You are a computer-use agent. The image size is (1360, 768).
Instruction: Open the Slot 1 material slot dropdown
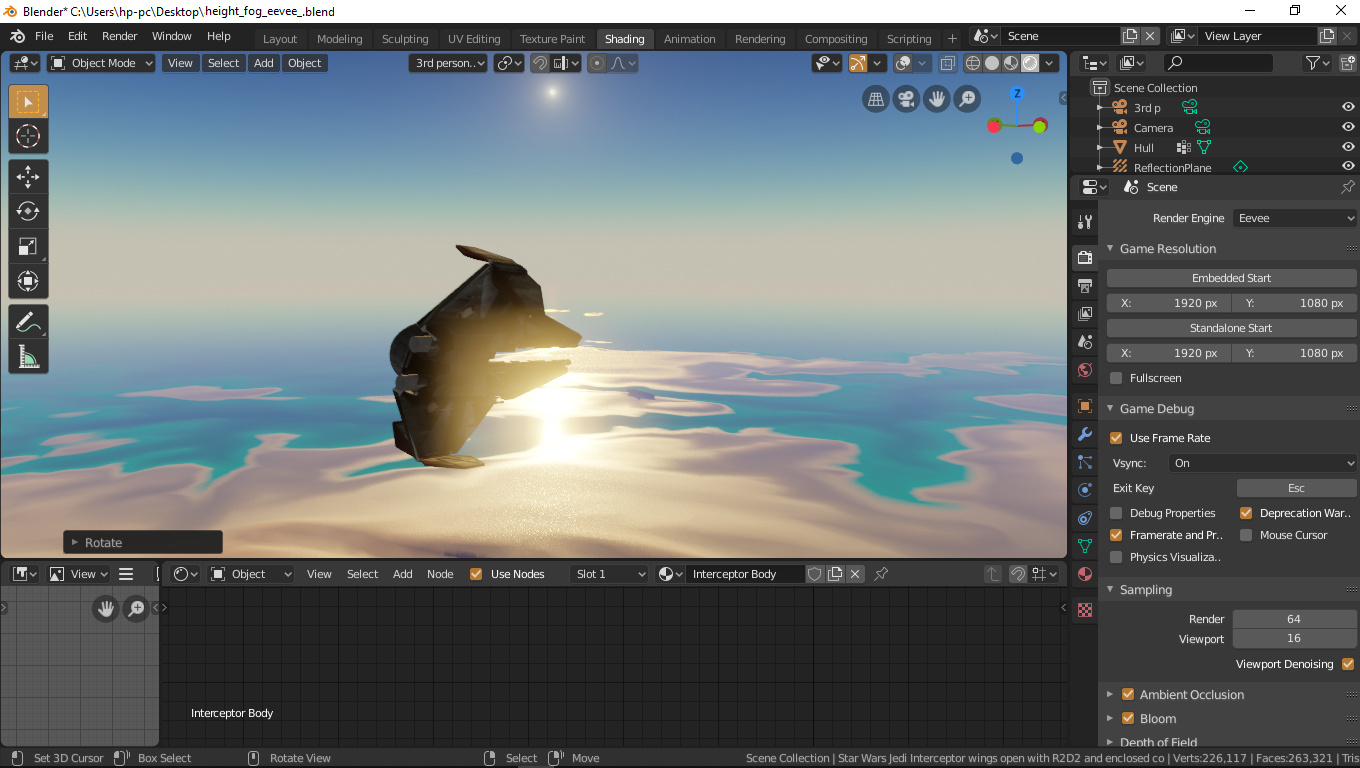pyautogui.click(x=609, y=574)
